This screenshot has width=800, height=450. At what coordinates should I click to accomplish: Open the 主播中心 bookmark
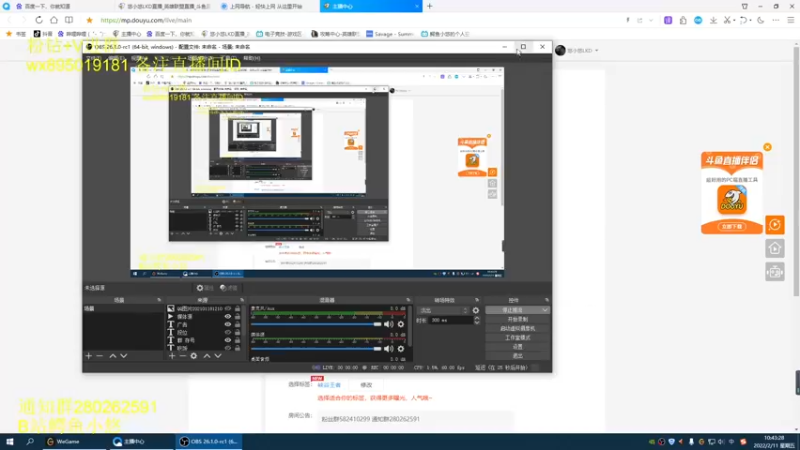coord(127,34)
